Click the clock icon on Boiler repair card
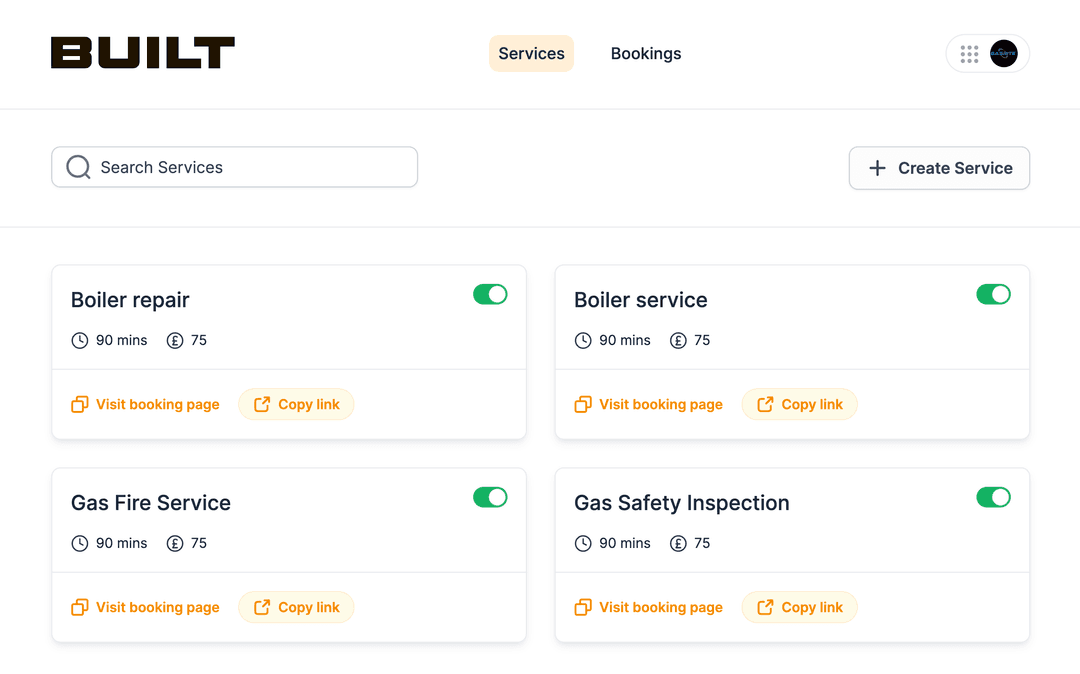The width and height of the screenshot is (1080, 674). (x=80, y=340)
